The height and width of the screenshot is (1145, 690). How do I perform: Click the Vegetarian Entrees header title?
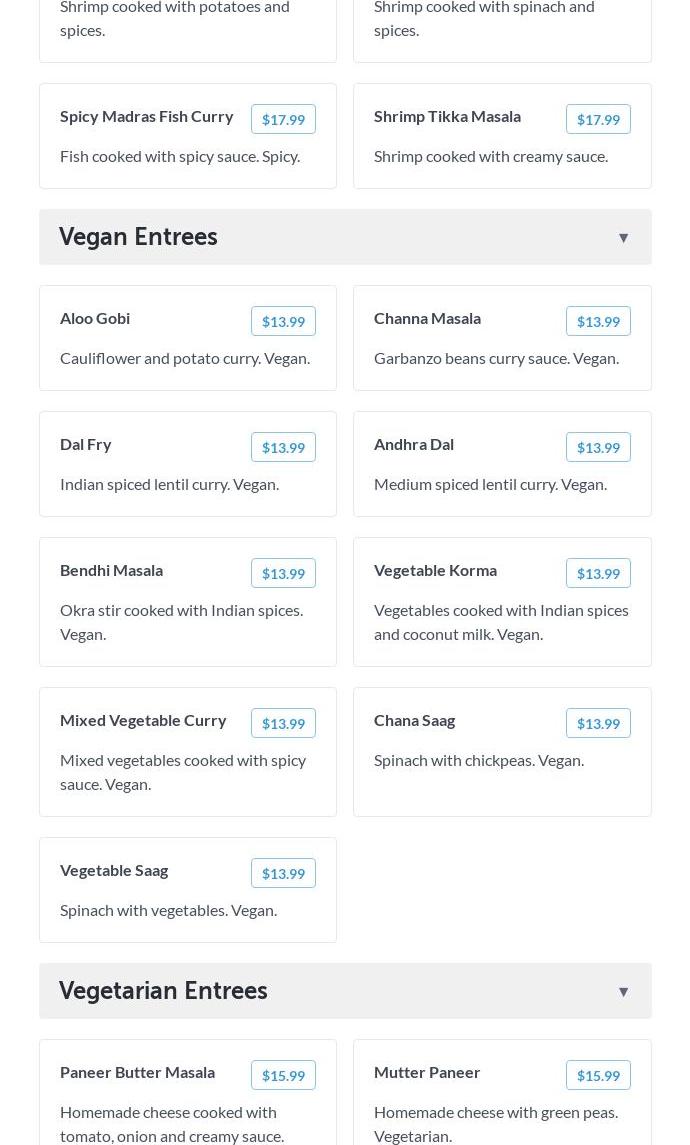[x=163, y=991]
